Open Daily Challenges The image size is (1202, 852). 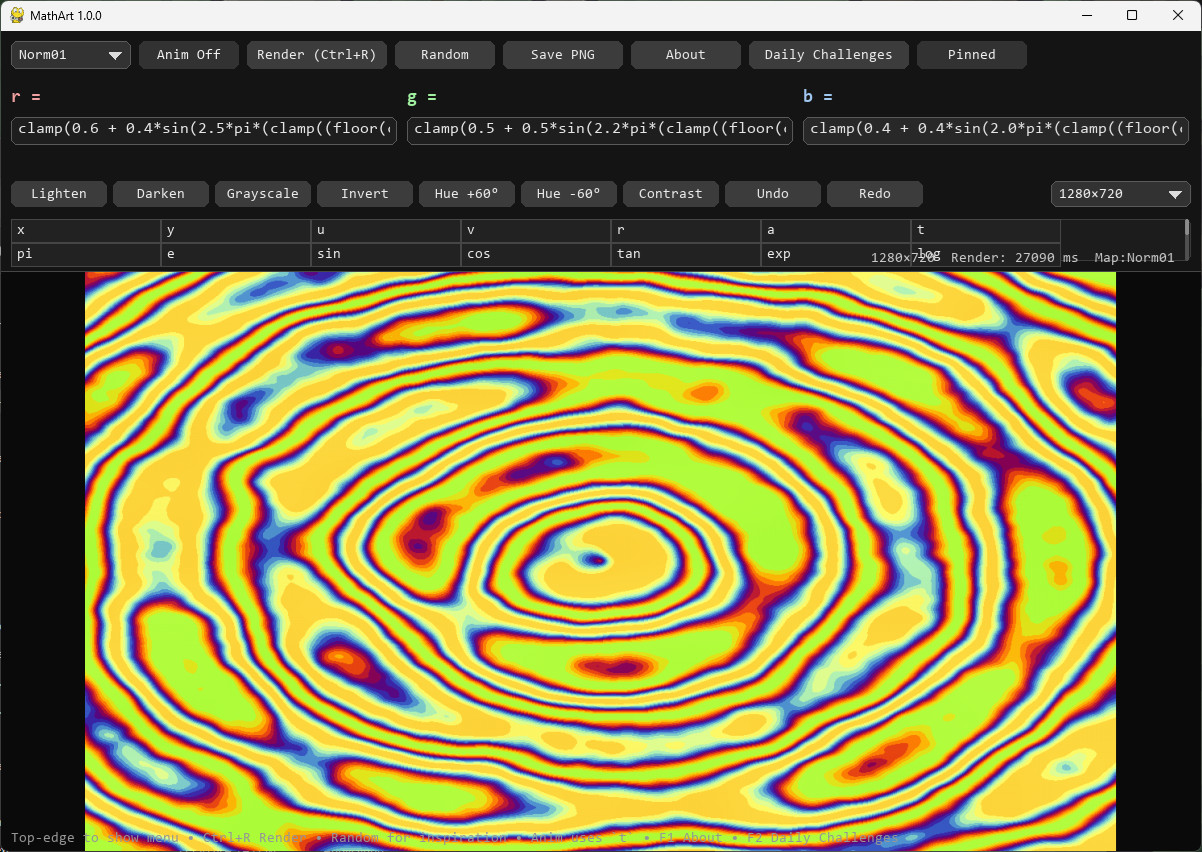(829, 55)
